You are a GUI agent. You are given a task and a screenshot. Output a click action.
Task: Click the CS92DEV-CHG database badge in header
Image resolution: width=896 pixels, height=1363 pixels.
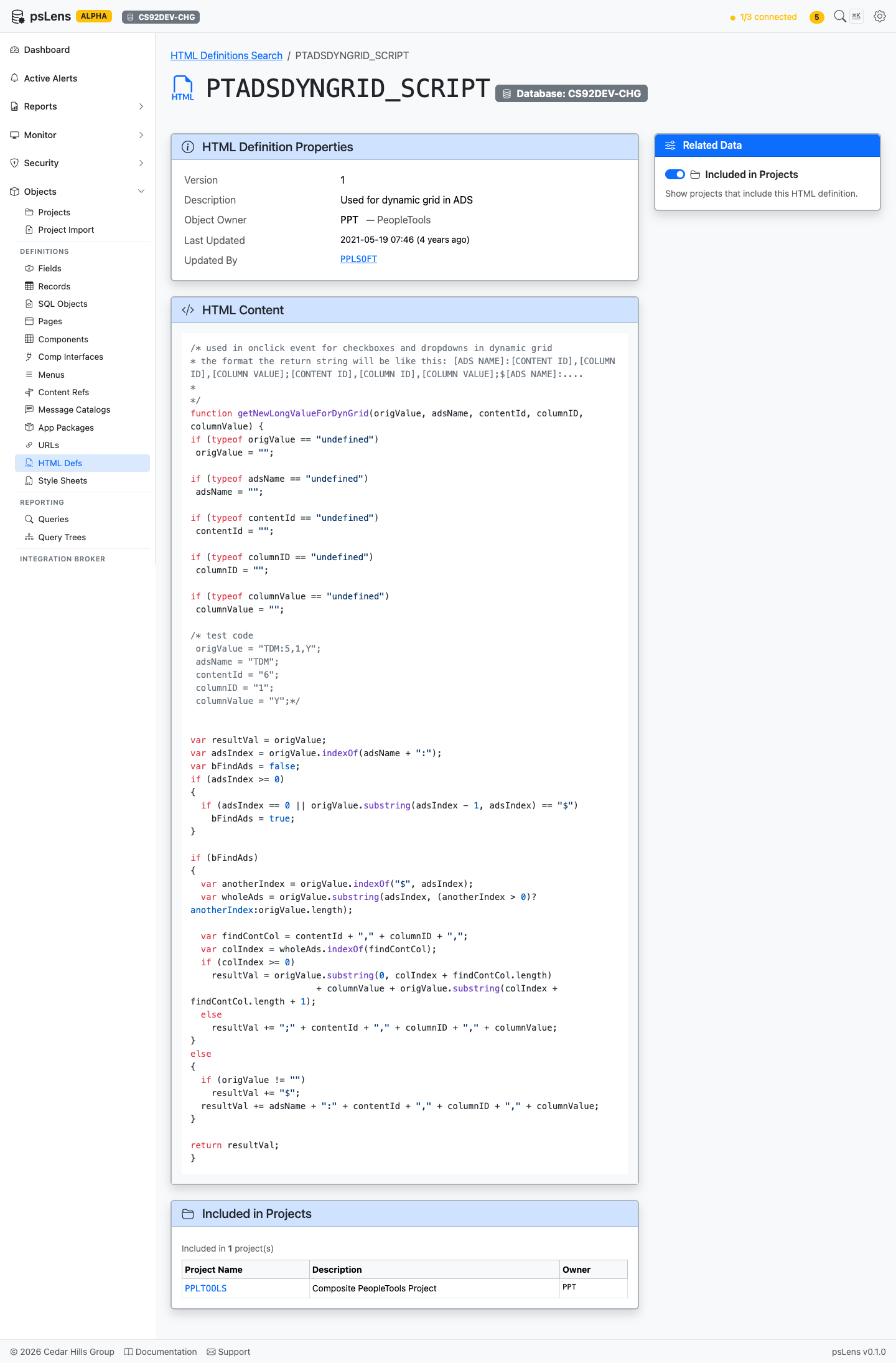pyautogui.click(x=161, y=17)
